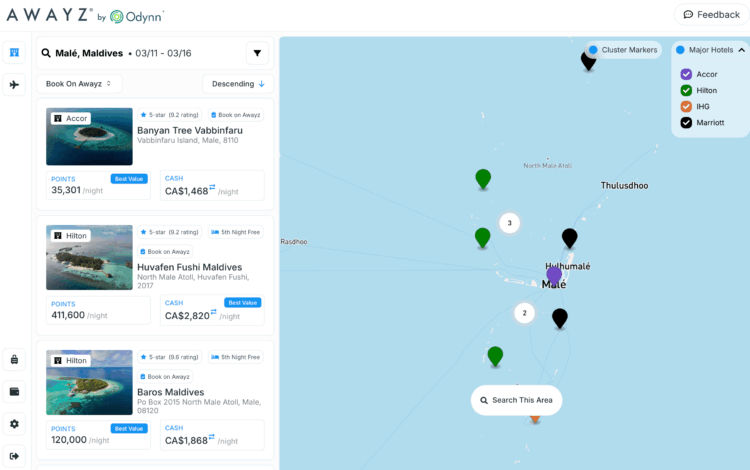The image size is (750, 470).
Task: Open the hotels section in the sidebar
Action: [x=14, y=53]
